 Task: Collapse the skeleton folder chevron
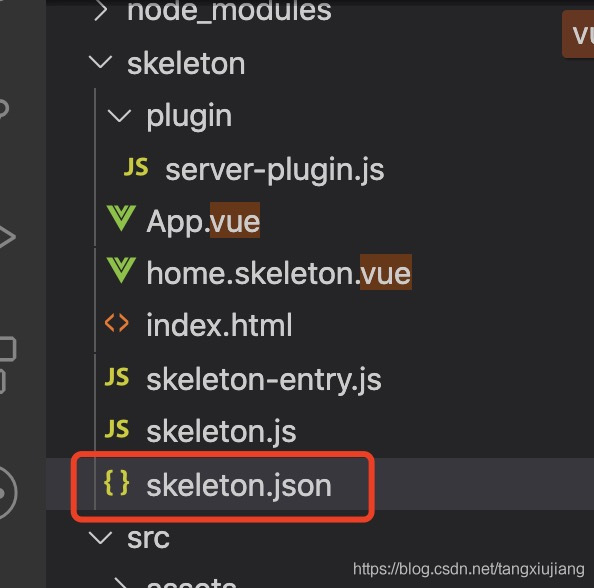tap(100, 62)
